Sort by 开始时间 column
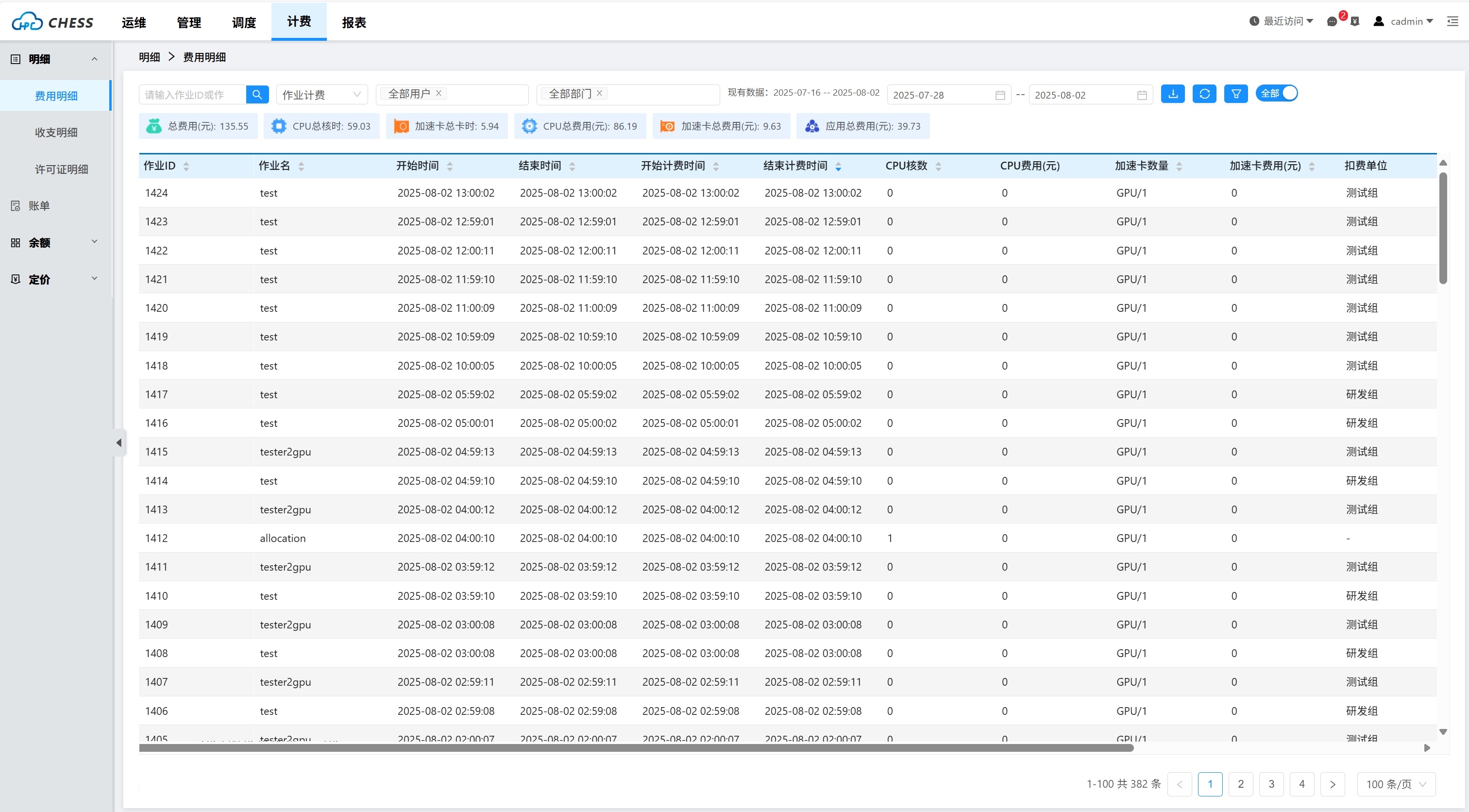This screenshot has width=1469, height=812. tap(450, 166)
